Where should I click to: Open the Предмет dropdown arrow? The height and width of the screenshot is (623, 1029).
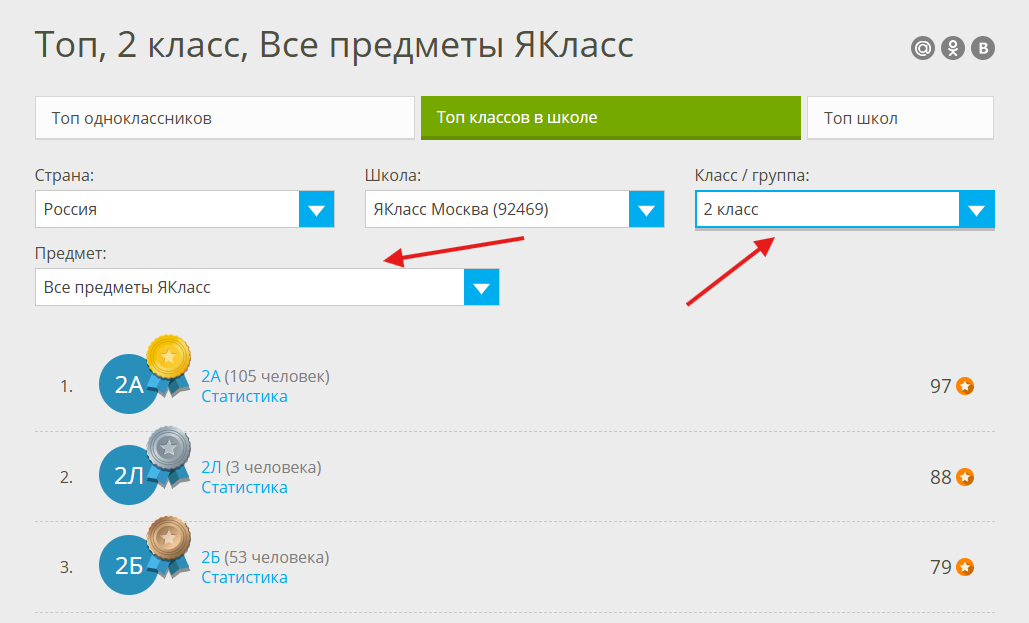tap(481, 287)
